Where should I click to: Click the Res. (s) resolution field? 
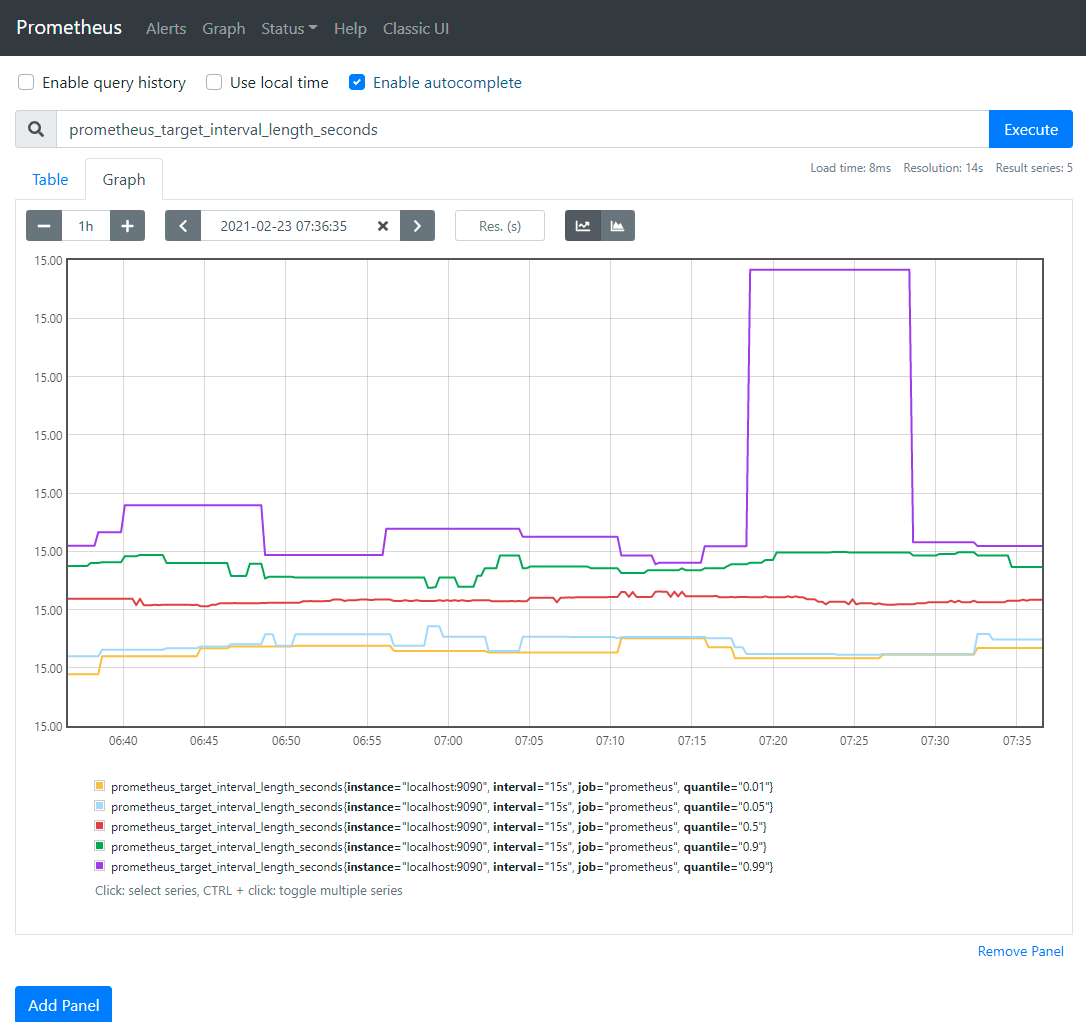[500, 226]
